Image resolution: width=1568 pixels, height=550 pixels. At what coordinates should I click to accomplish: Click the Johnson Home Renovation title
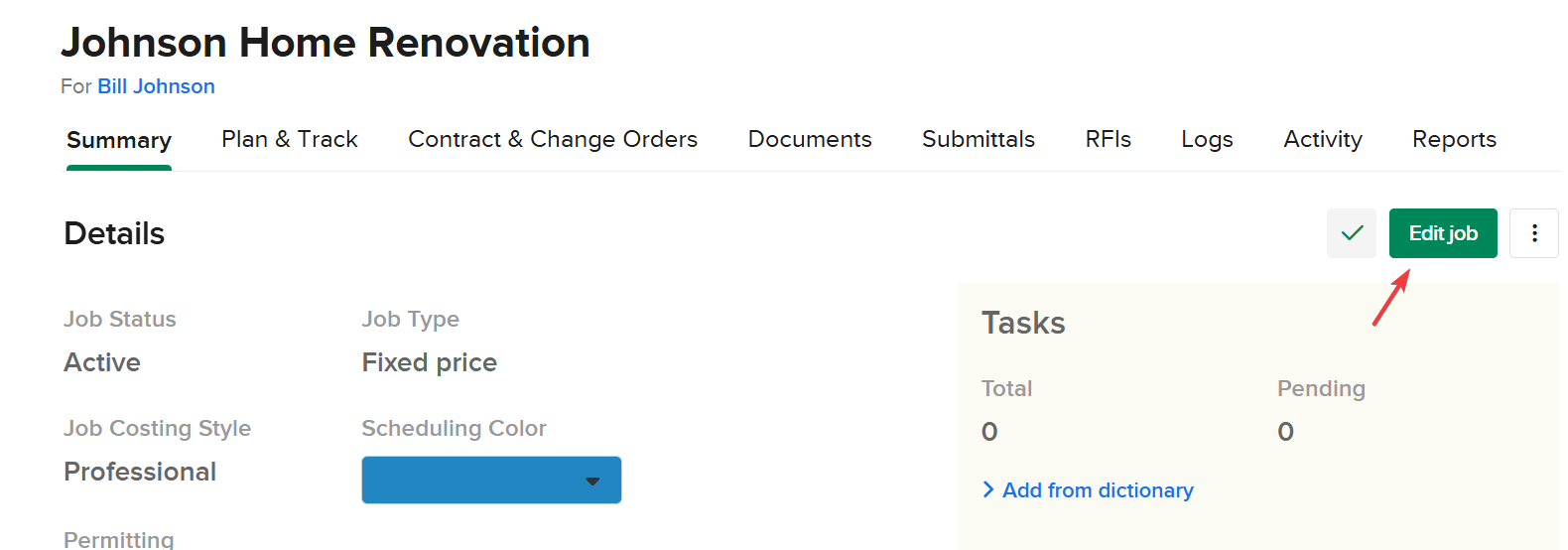[x=325, y=43]
